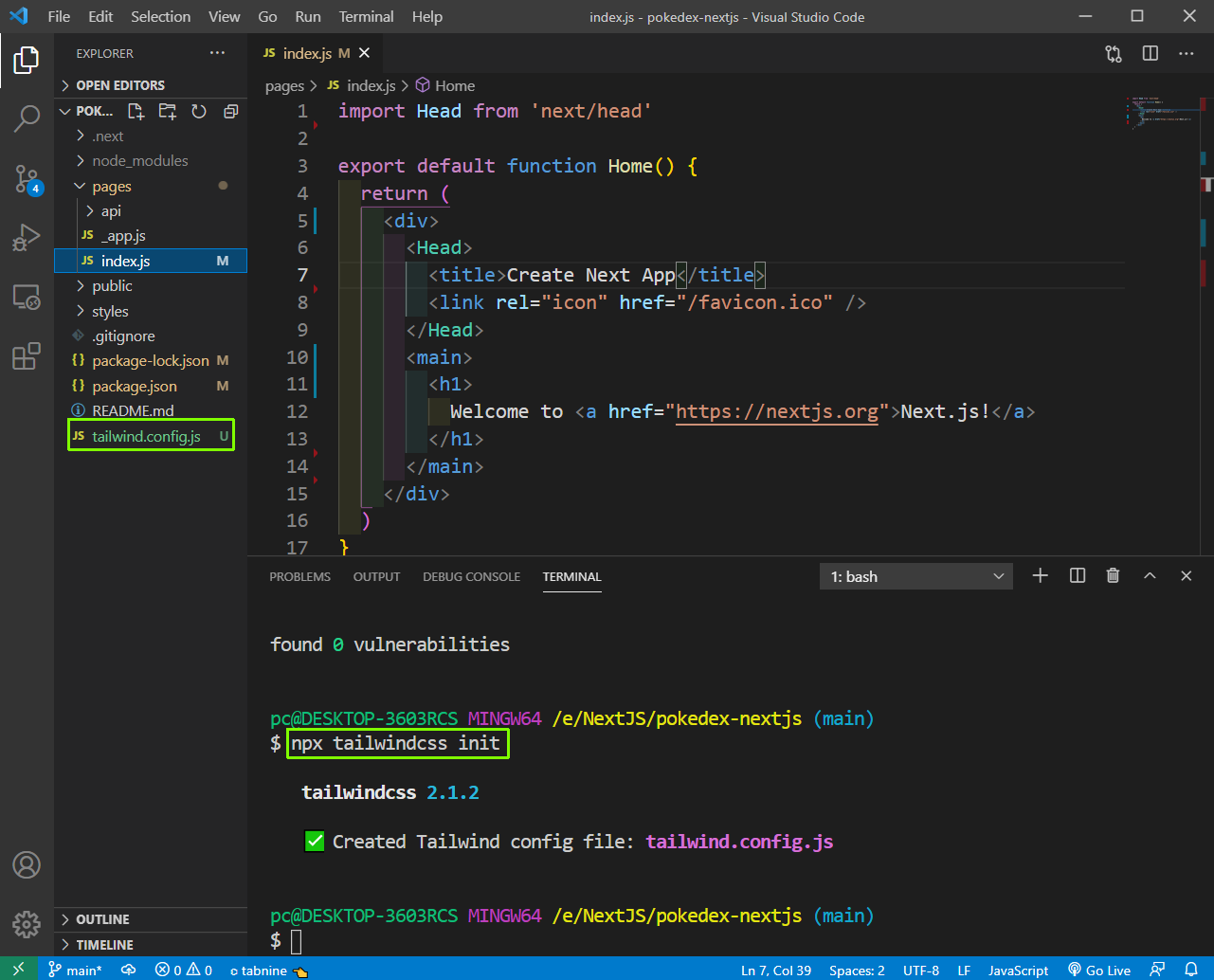
Task: Open the Run and Debug view
Action: click(x=27, y=238)
